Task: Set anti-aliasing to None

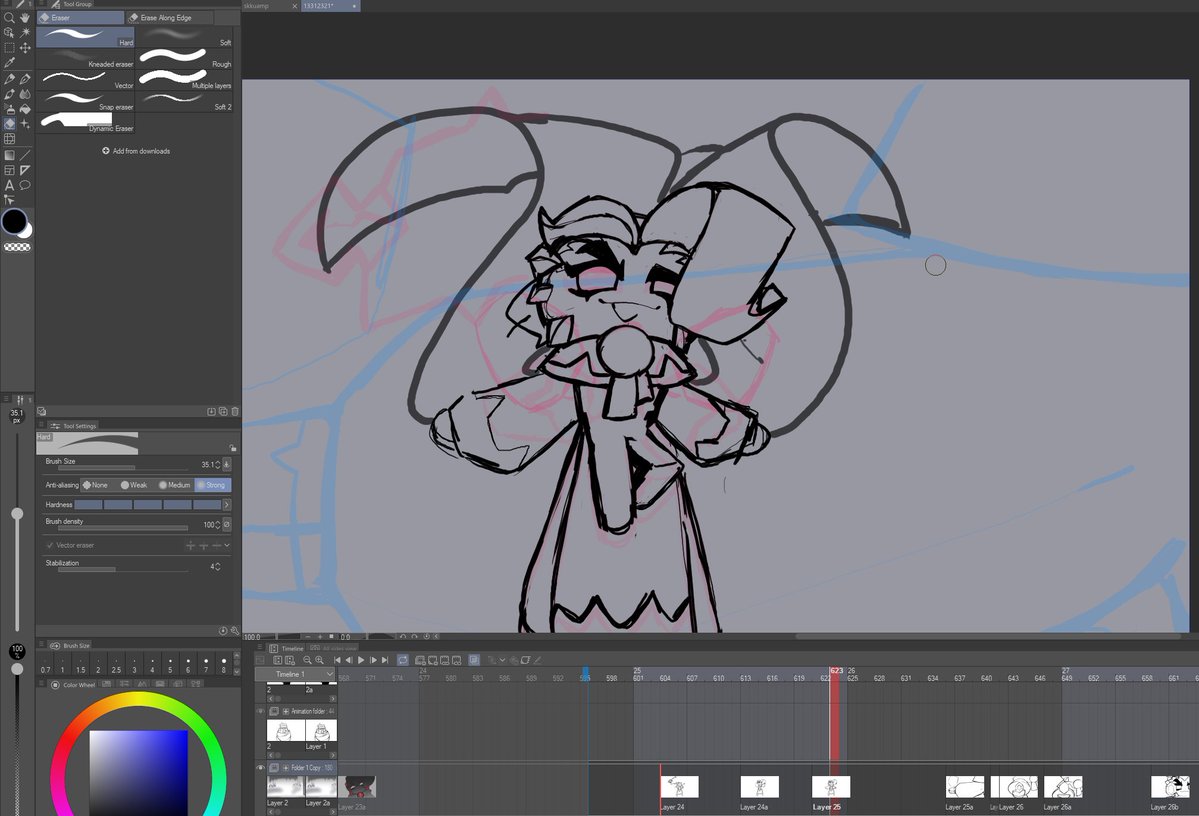Action: [96, 485]
